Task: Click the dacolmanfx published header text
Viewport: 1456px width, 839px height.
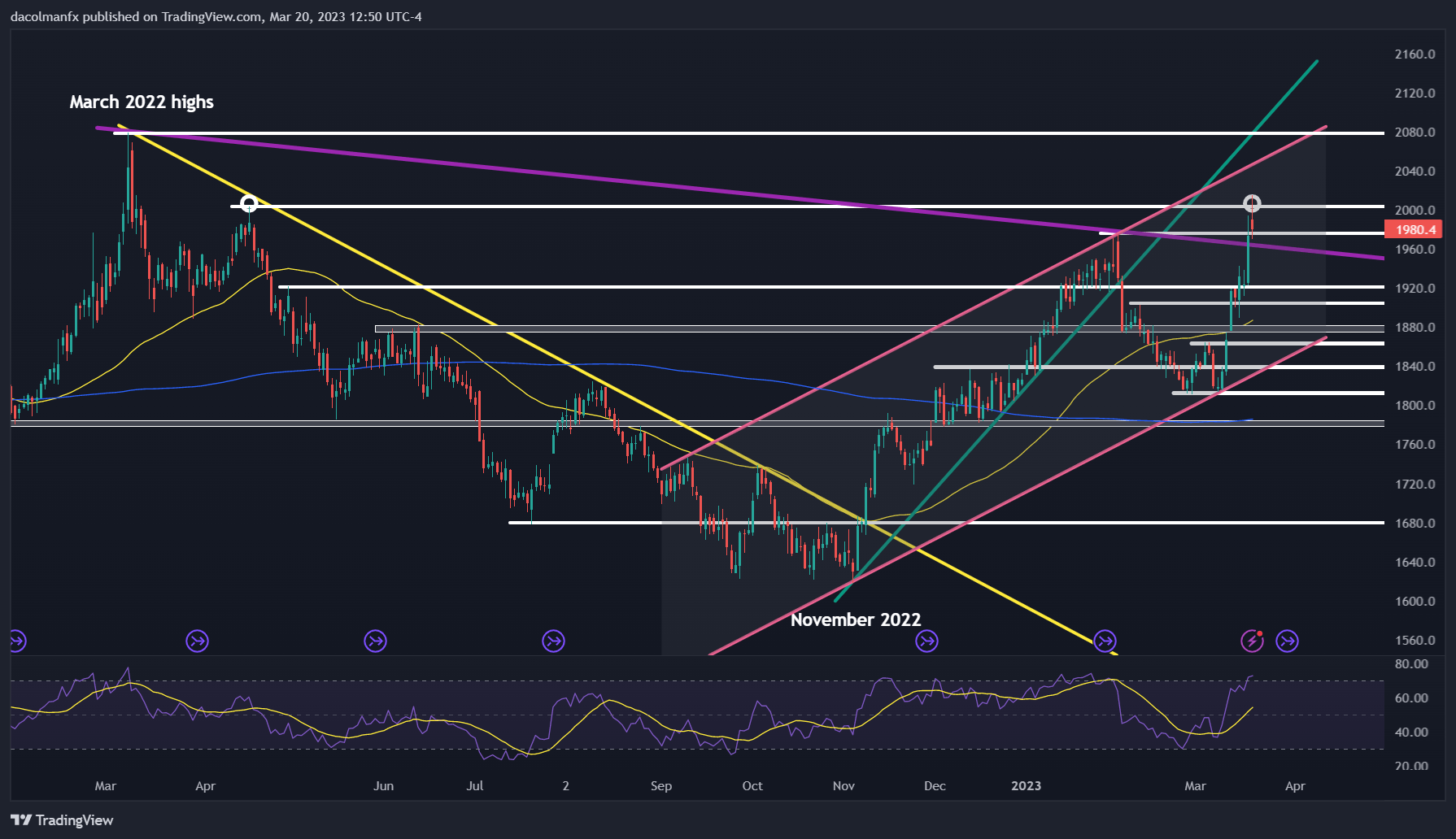Action: tap(216, 16)
